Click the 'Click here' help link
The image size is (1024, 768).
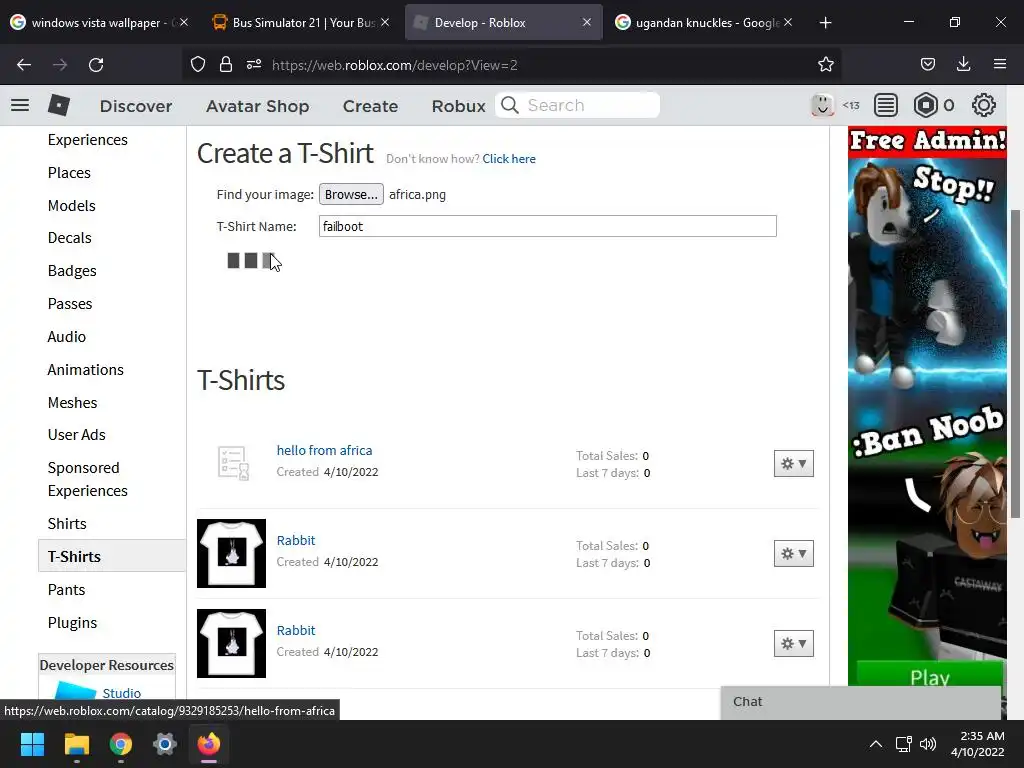pyautogui.click(x=509, y=159)
